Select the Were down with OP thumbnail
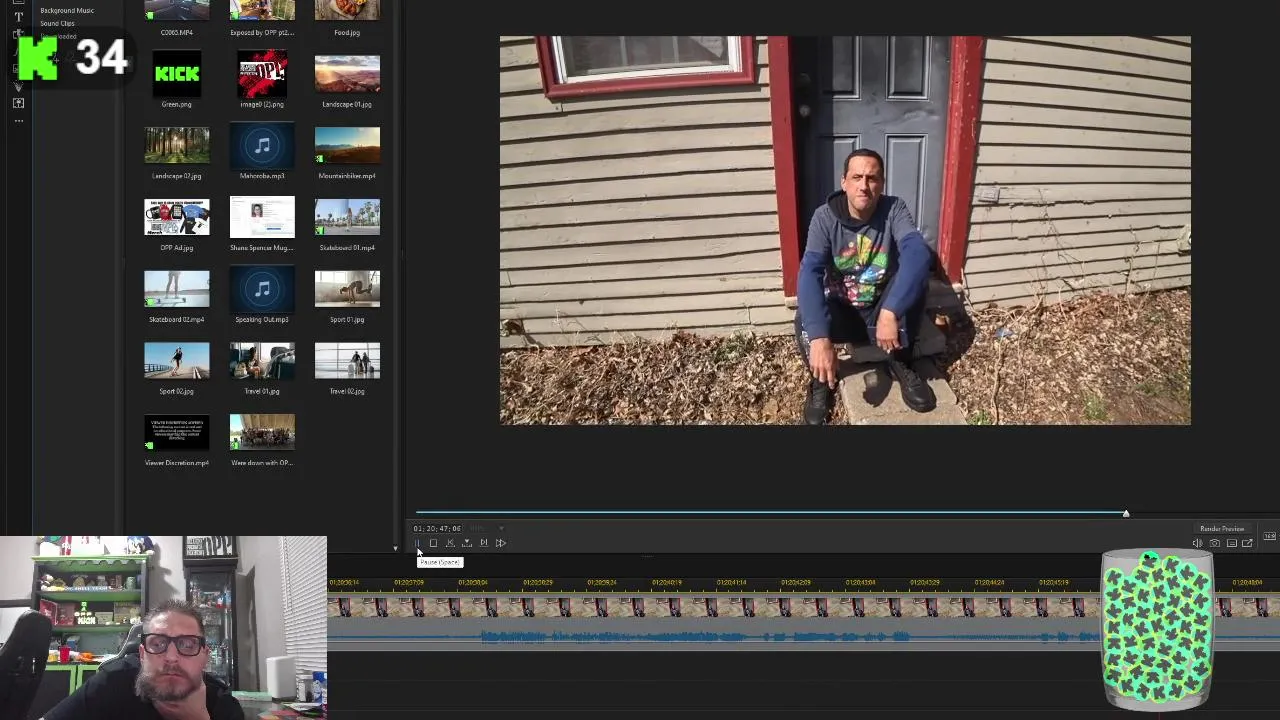 (262, 433)
